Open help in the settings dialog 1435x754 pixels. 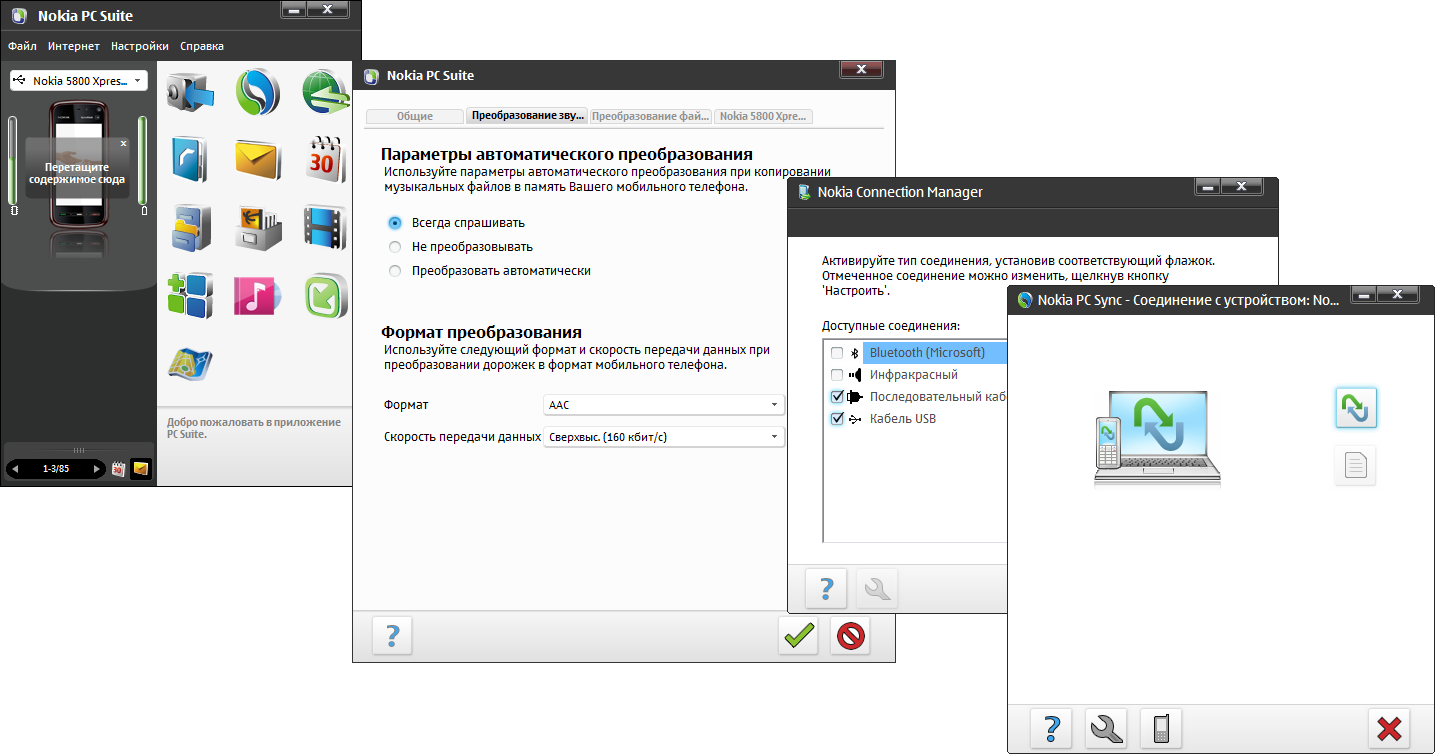392,636
